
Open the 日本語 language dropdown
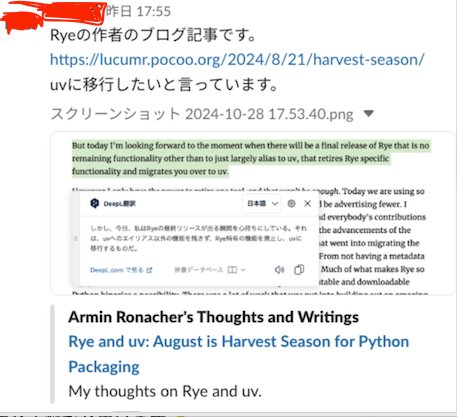(262, 203)
